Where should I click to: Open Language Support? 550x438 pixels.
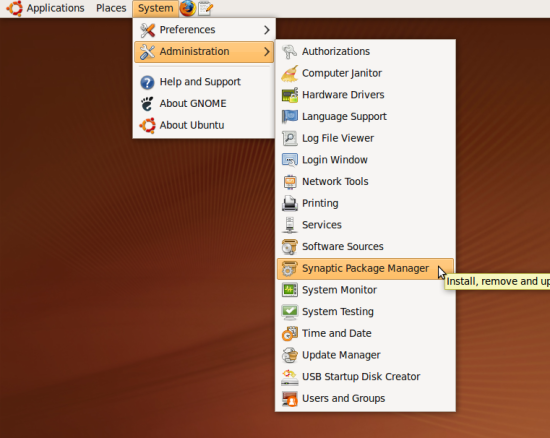click(365, 117)
